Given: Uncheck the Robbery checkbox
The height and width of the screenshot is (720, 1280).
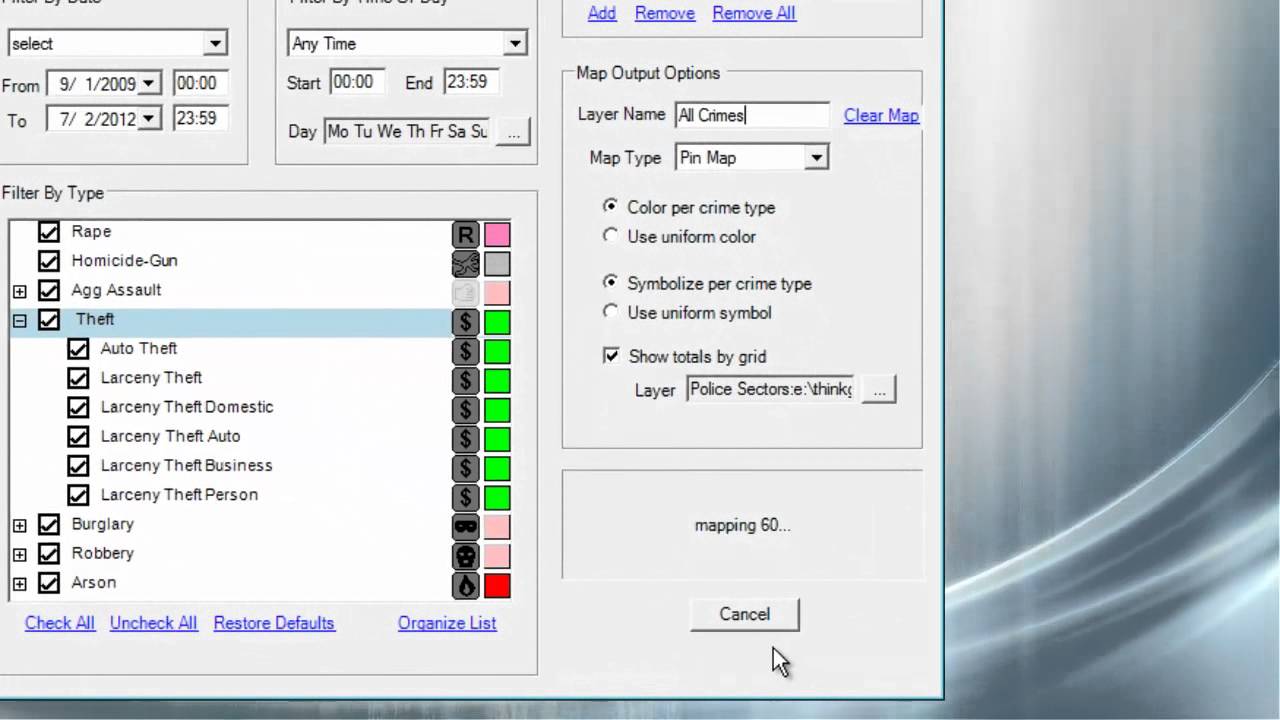Looking at the screenshot, I should 49,553.
